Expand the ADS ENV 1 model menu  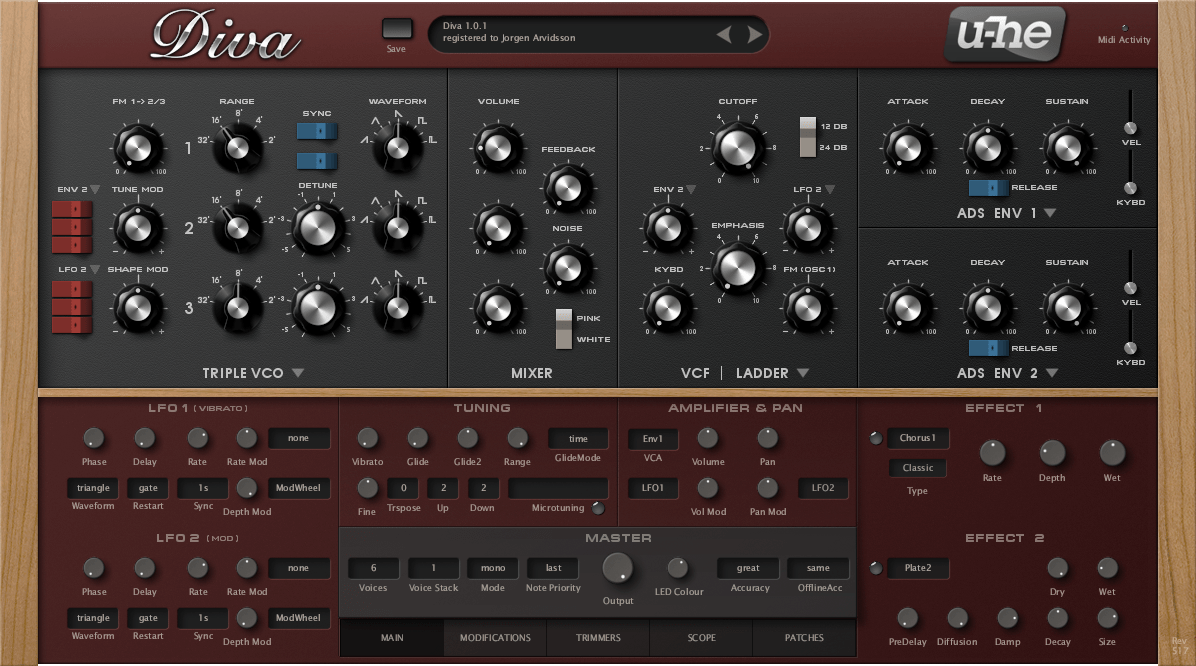(1050, 213)
